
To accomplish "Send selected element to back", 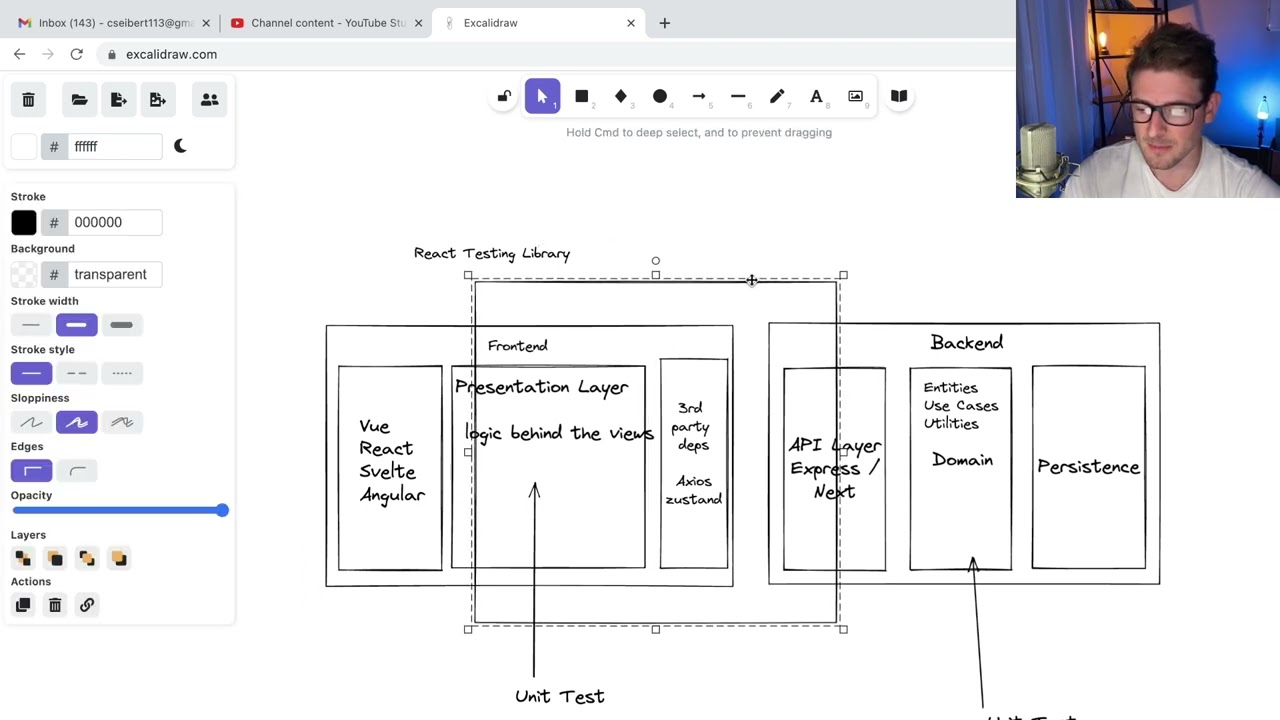I will click(x=23, y=558).
